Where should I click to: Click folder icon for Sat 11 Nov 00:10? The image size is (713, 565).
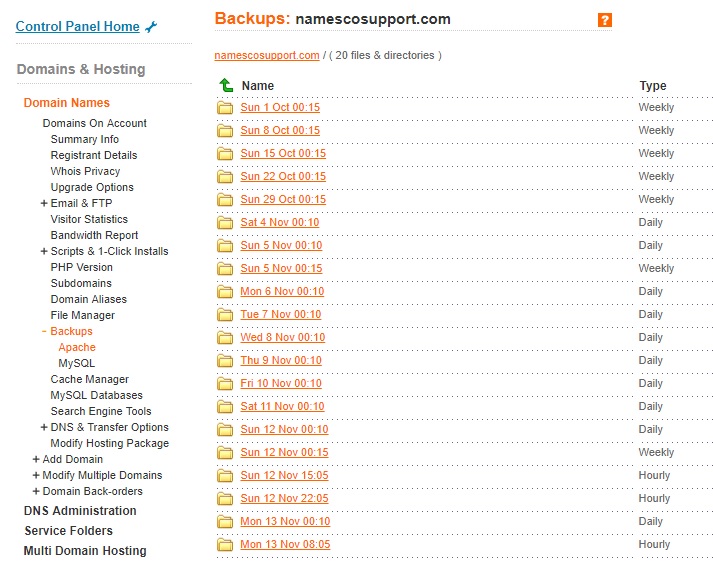coord(225,407)
